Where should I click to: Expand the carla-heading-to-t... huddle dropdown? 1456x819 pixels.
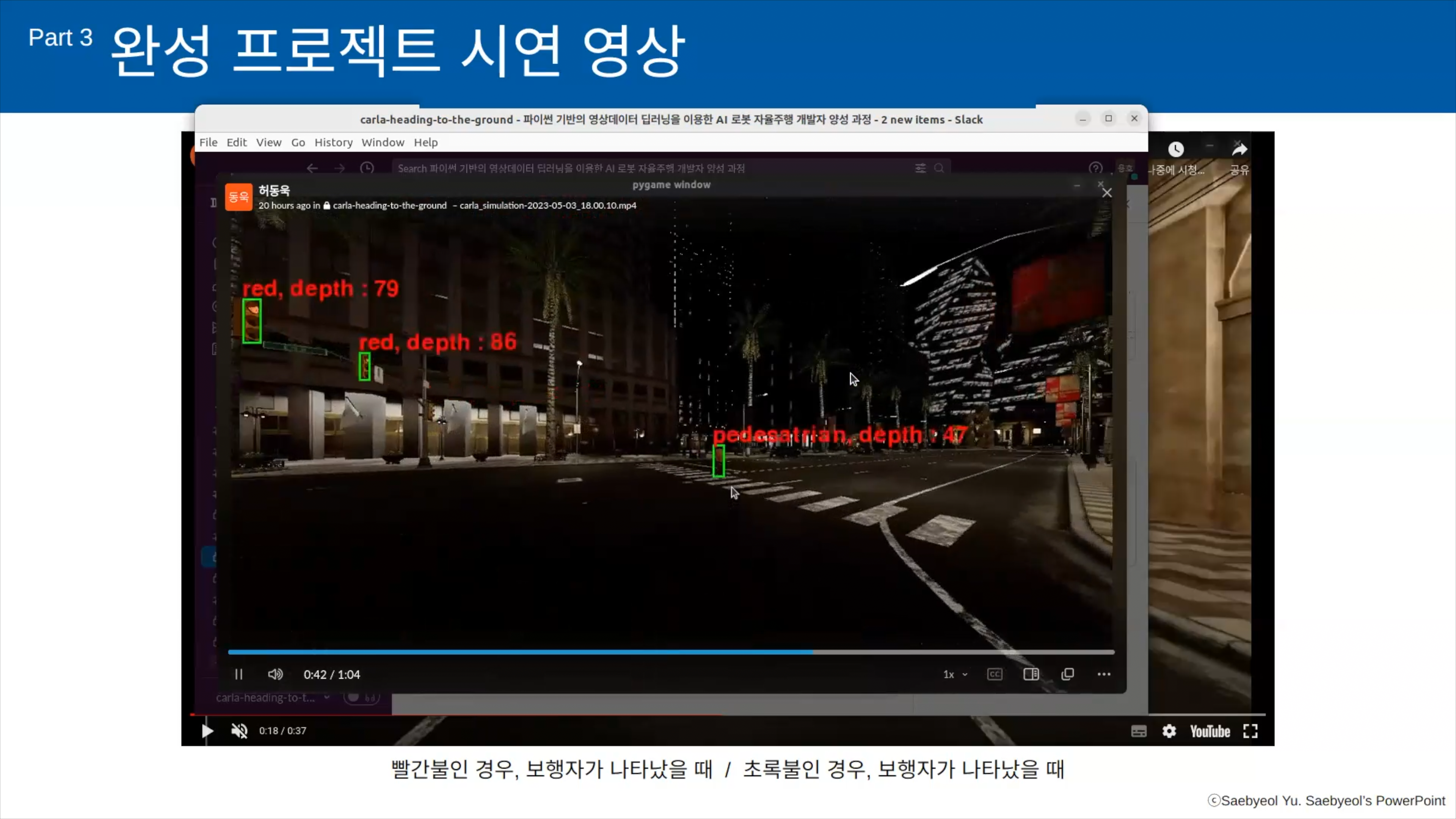click(327, 698)
